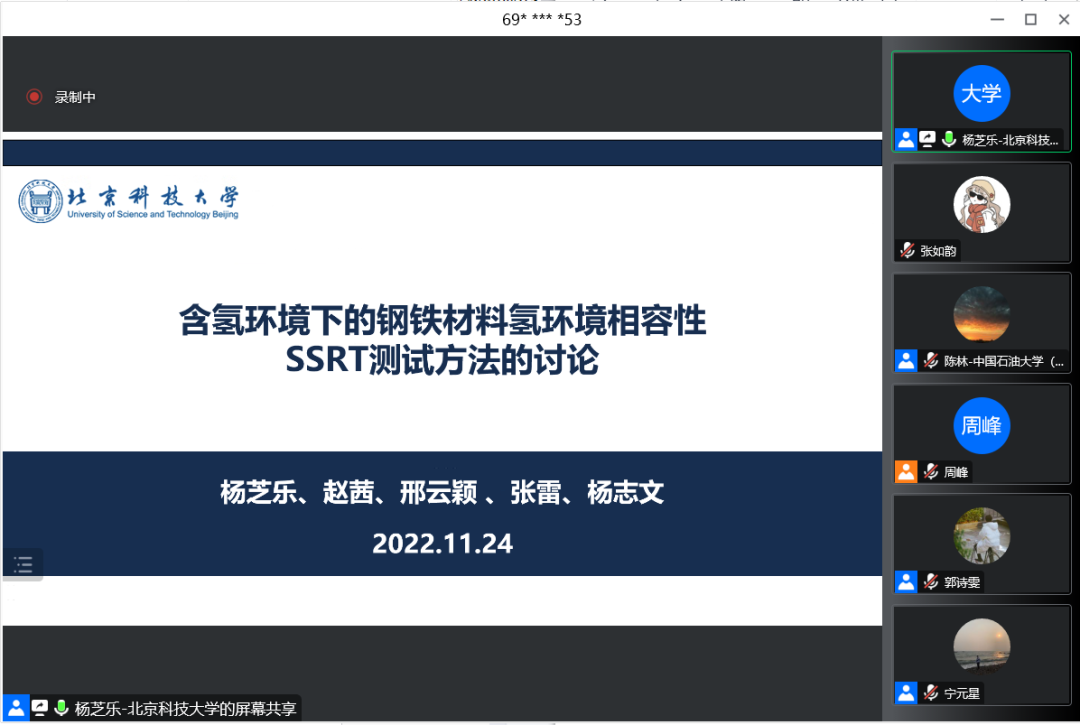Click the blue member icon on 陈林's tile
This screenshot has height=725, width=1080.
[x=906, y=361]
